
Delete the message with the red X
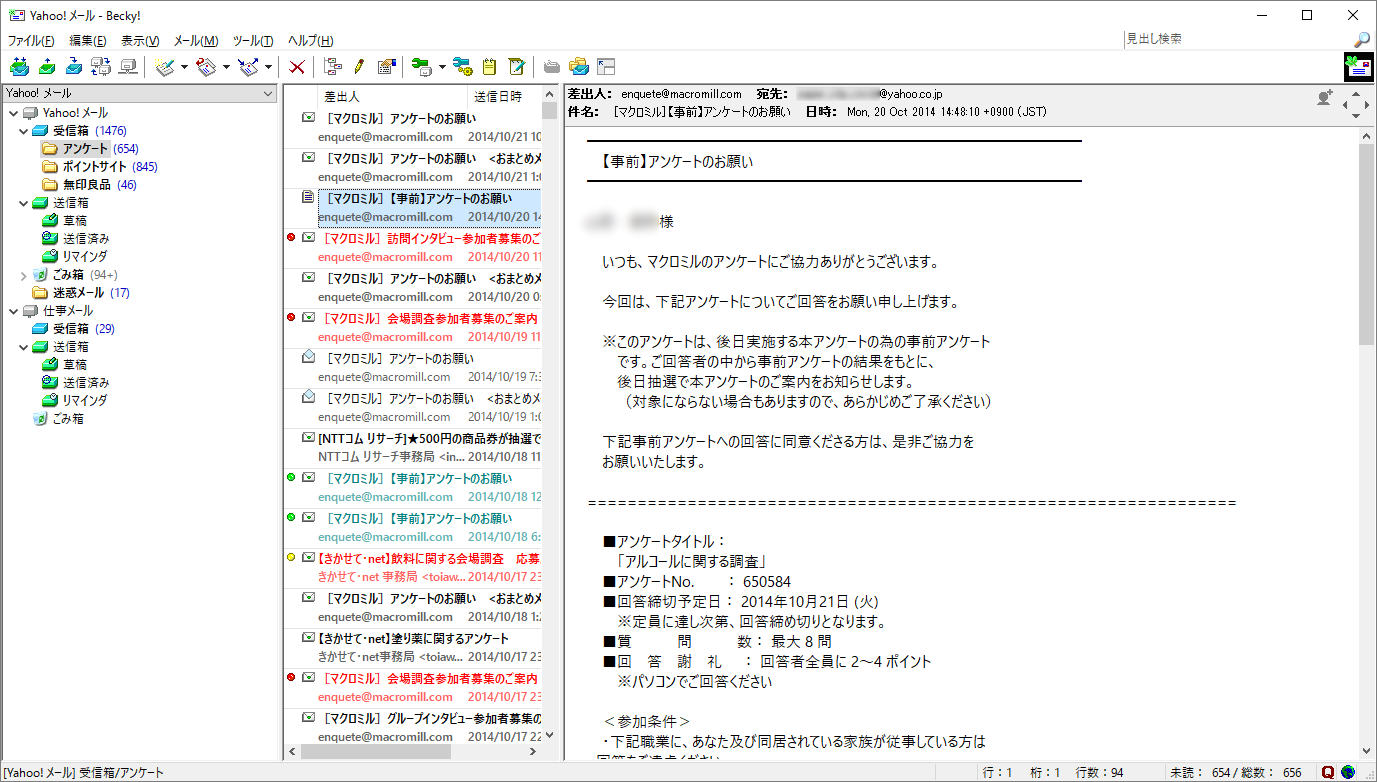tap(297, 67)
